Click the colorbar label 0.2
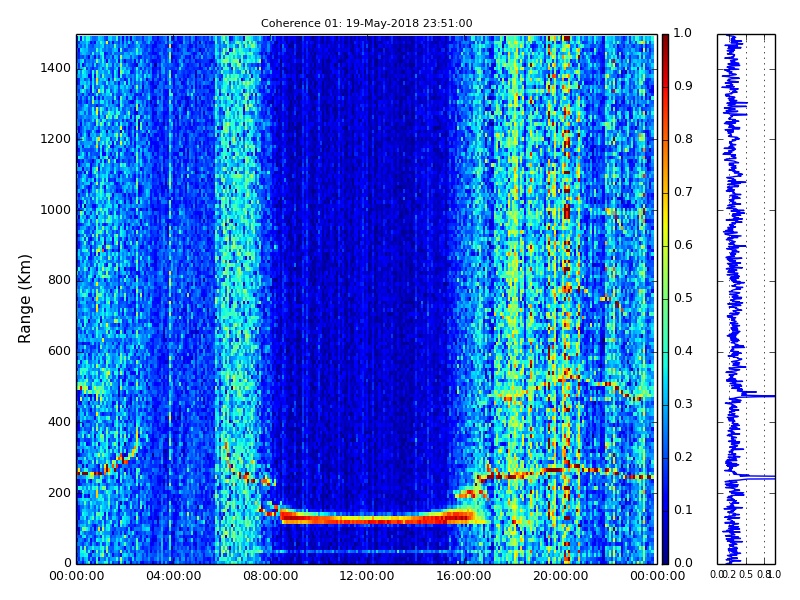The height and width of the screenshot is (600, 800). pos(683,457)
